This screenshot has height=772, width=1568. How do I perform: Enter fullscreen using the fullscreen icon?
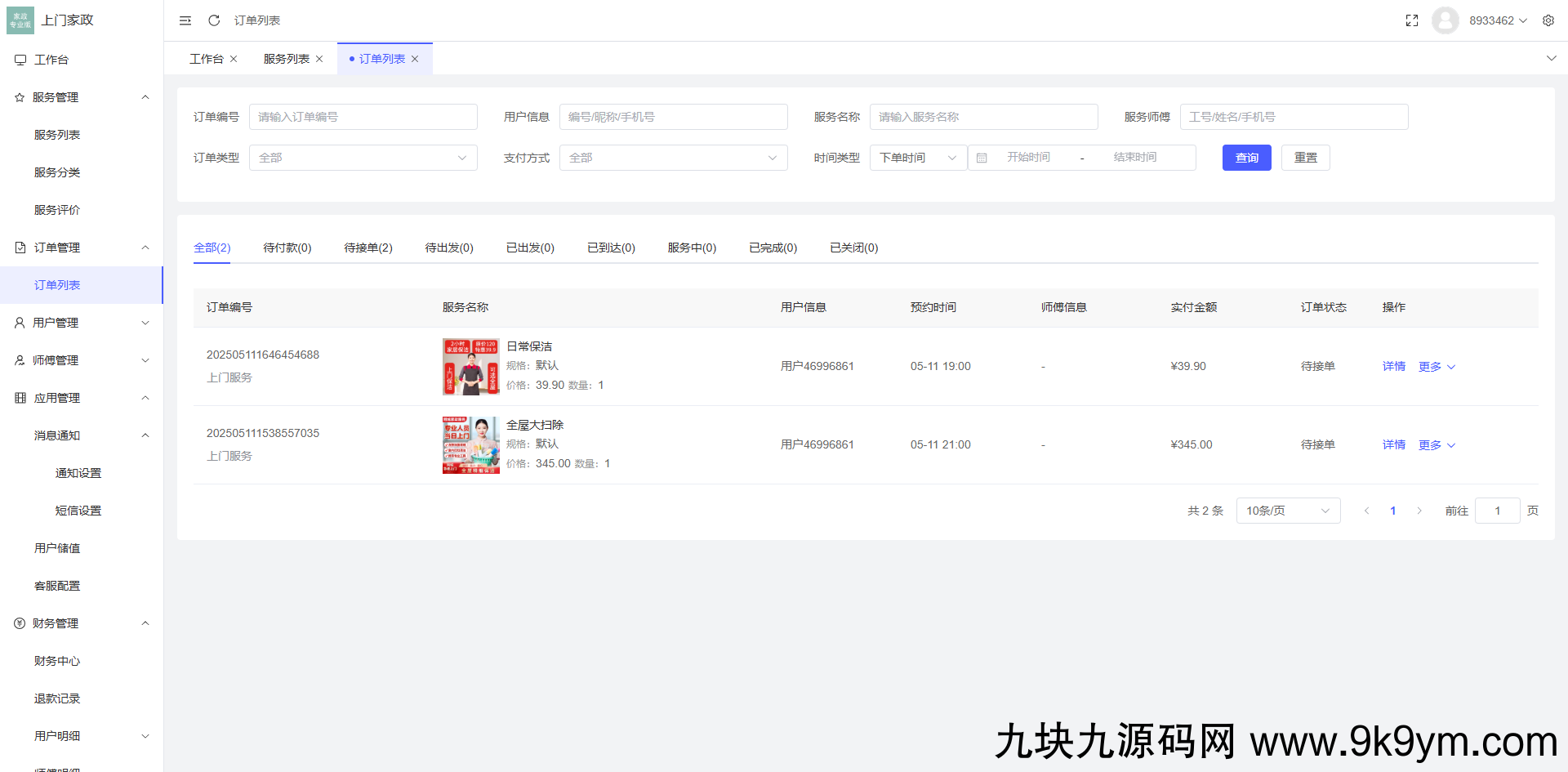click(1412, 20)
